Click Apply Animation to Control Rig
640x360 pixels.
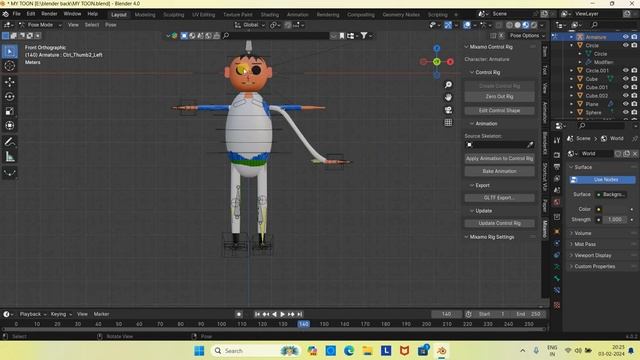click(x=499, y=158)
